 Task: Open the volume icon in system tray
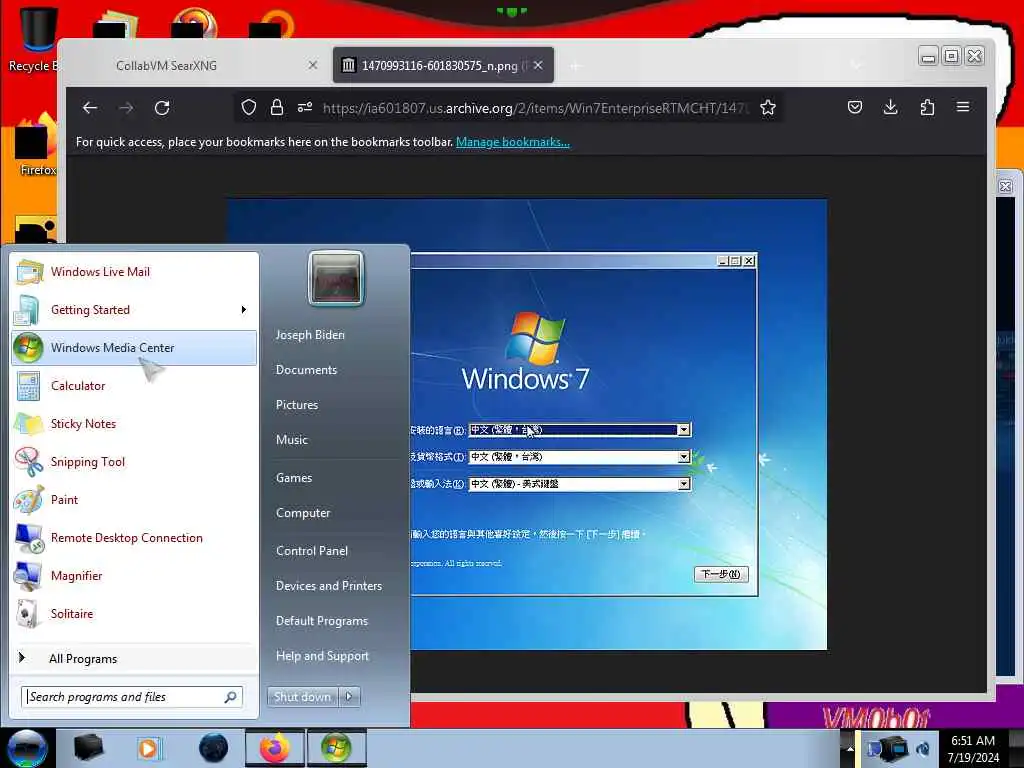pos(923,749)
